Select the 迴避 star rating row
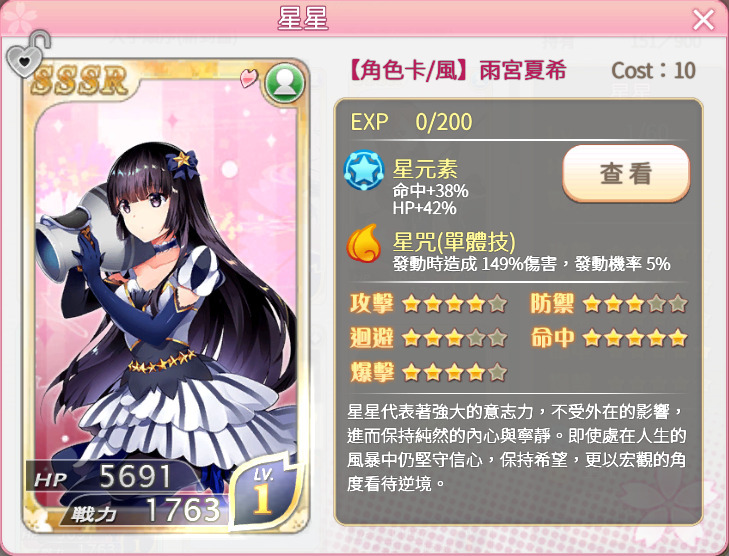 pyautogui.click(x=428, y=338)
